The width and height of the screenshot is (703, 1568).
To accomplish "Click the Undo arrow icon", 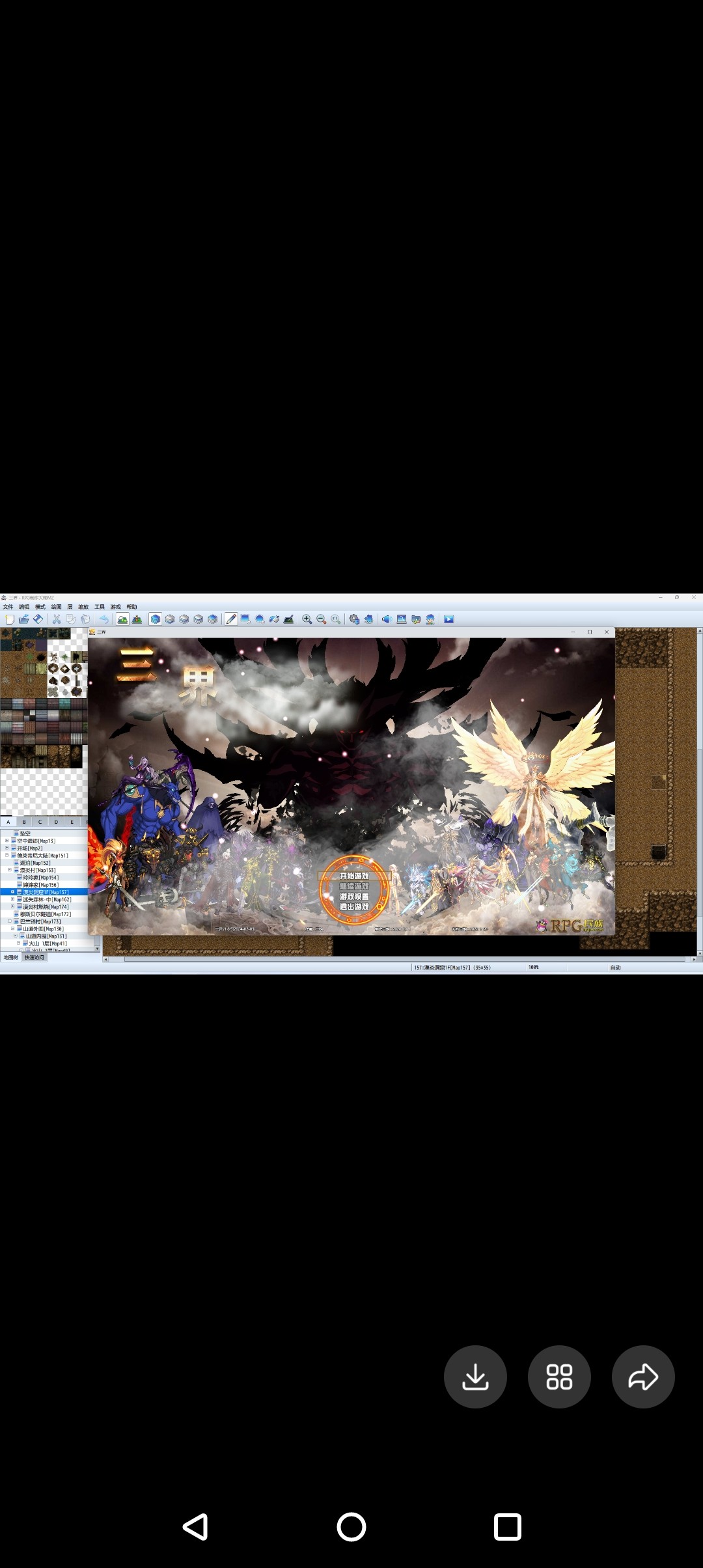I will 104,619.
